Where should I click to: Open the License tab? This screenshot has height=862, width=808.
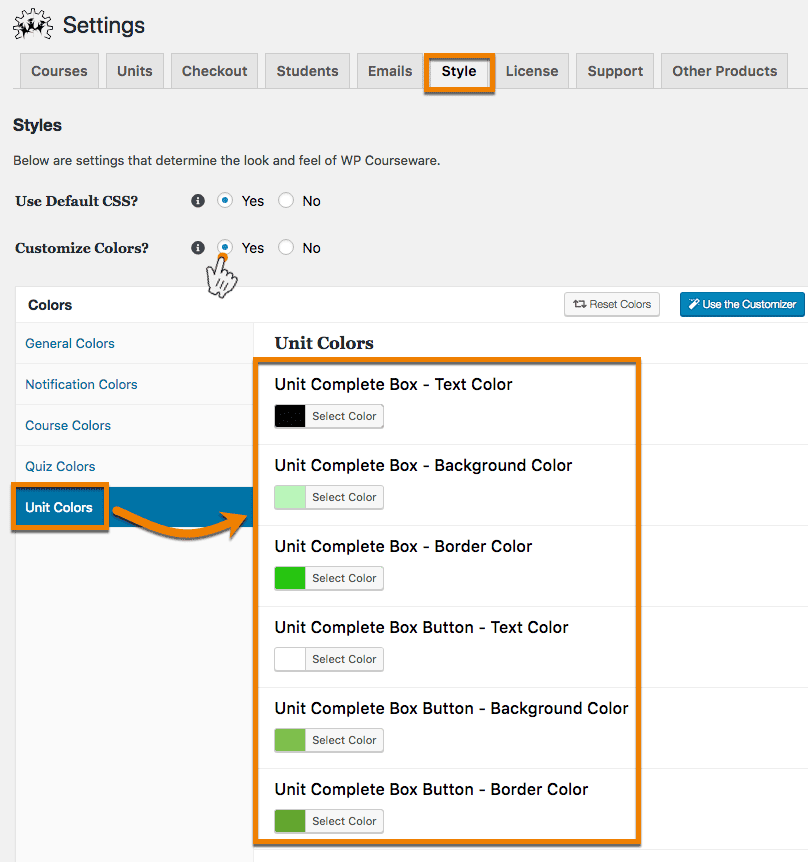click(532, 71)
